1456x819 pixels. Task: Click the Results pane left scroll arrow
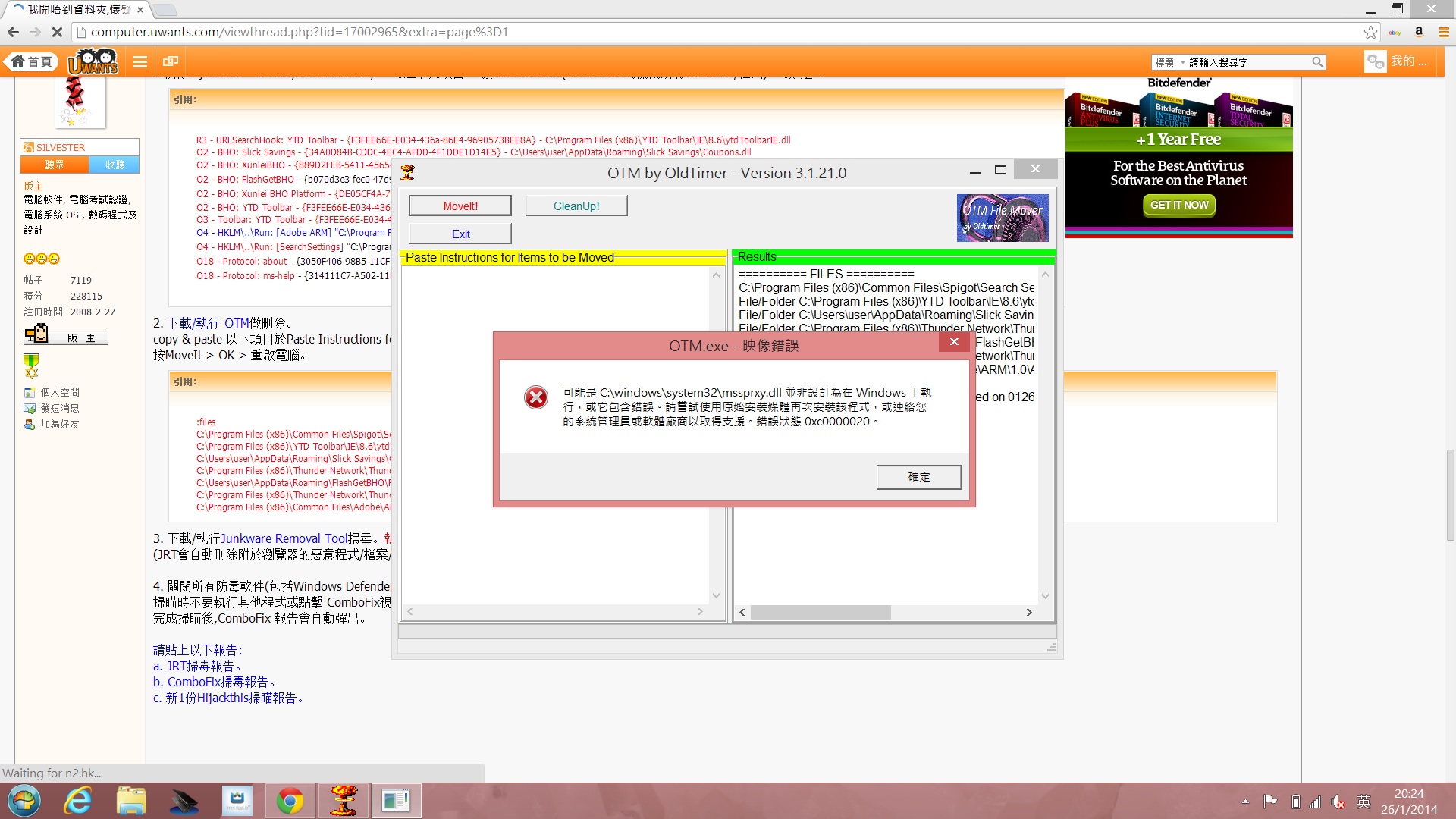click(x=742, y=612)
